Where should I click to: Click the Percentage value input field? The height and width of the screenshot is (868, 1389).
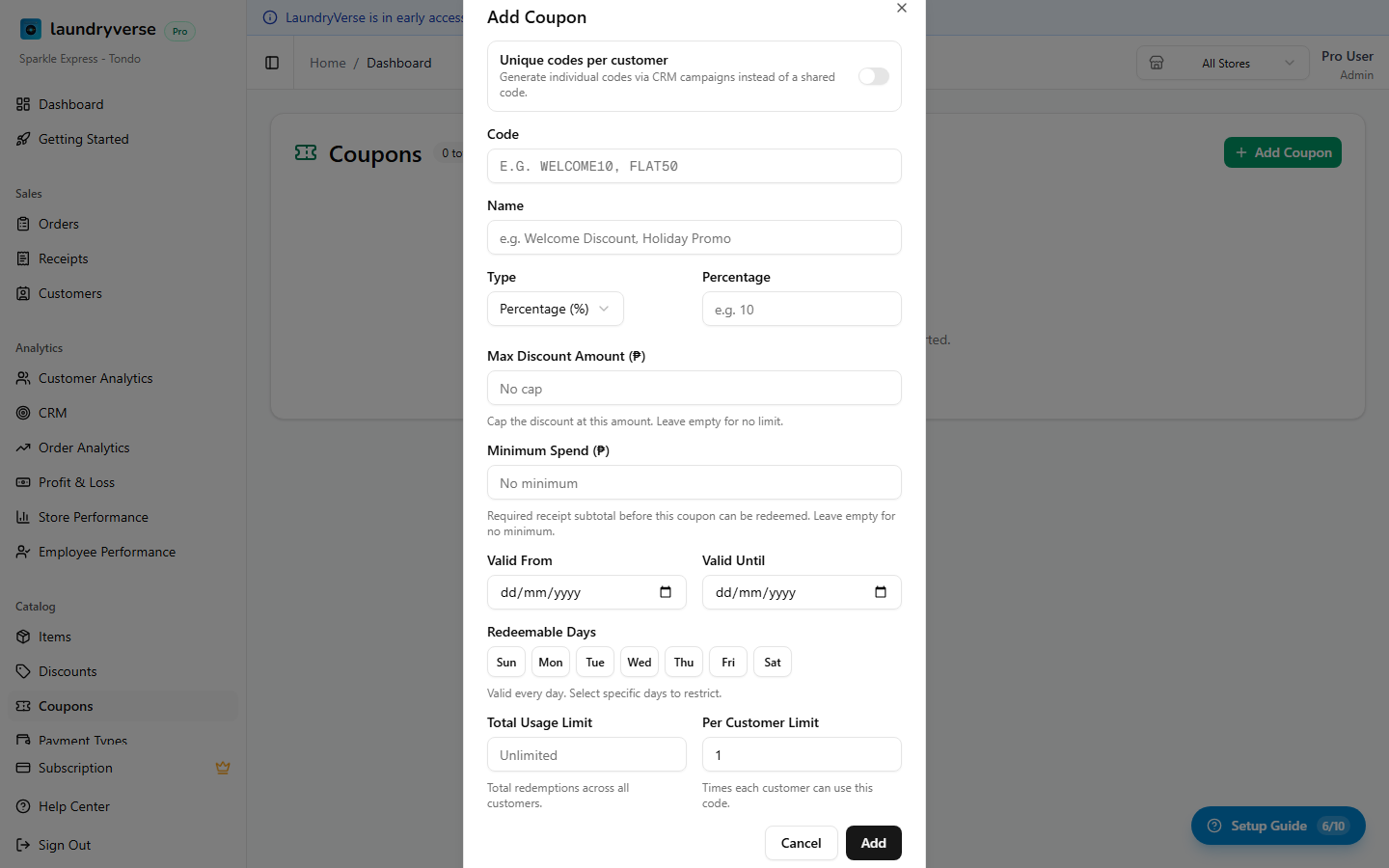click(802, 309)
